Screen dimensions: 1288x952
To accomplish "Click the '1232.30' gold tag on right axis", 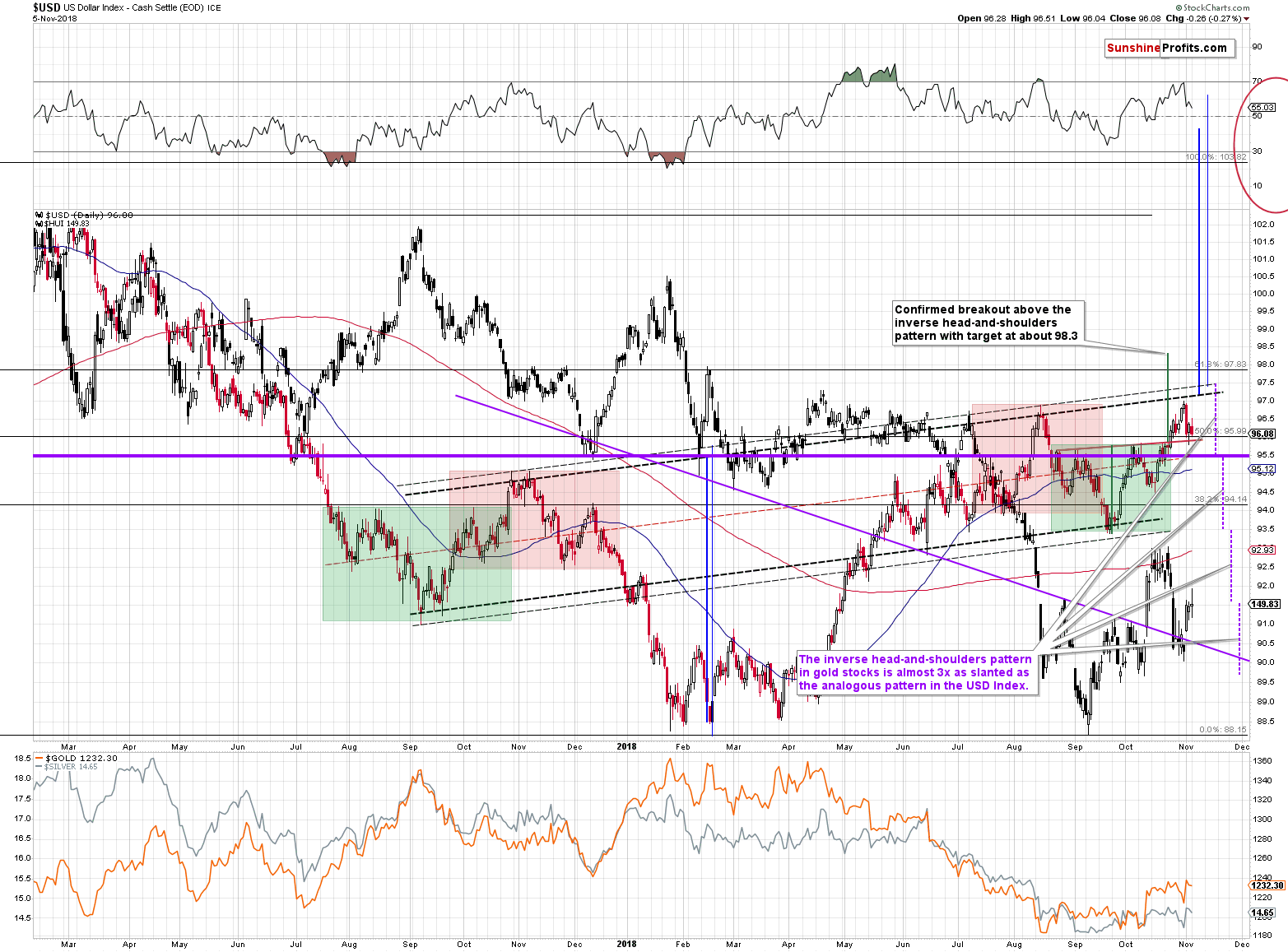I will tap(1267, 885).
